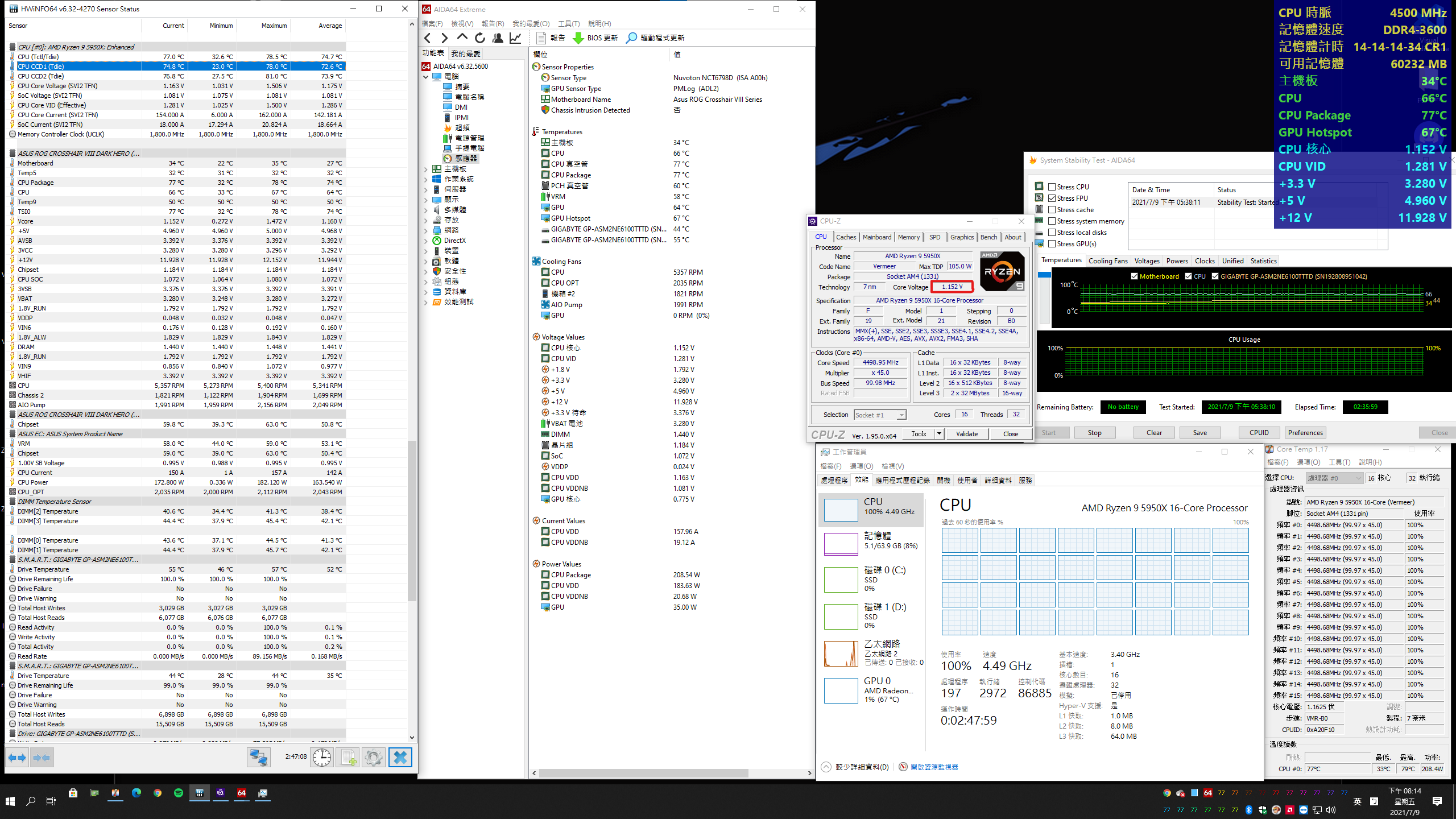Open Voltages tab in Stability Test
1456x819 pixels.
point(1147,261)
